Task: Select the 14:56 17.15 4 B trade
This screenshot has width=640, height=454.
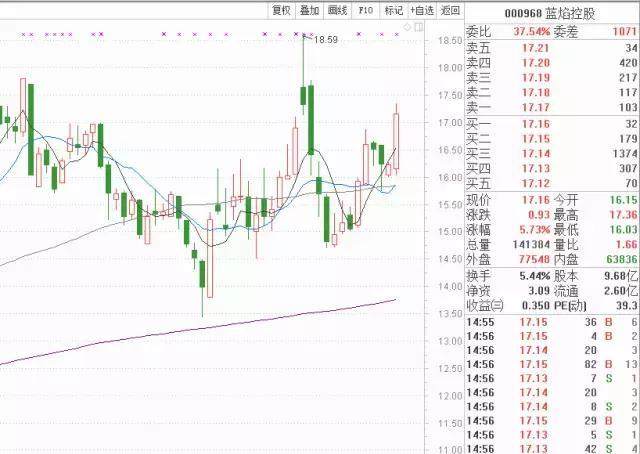Action: point(552,336)
